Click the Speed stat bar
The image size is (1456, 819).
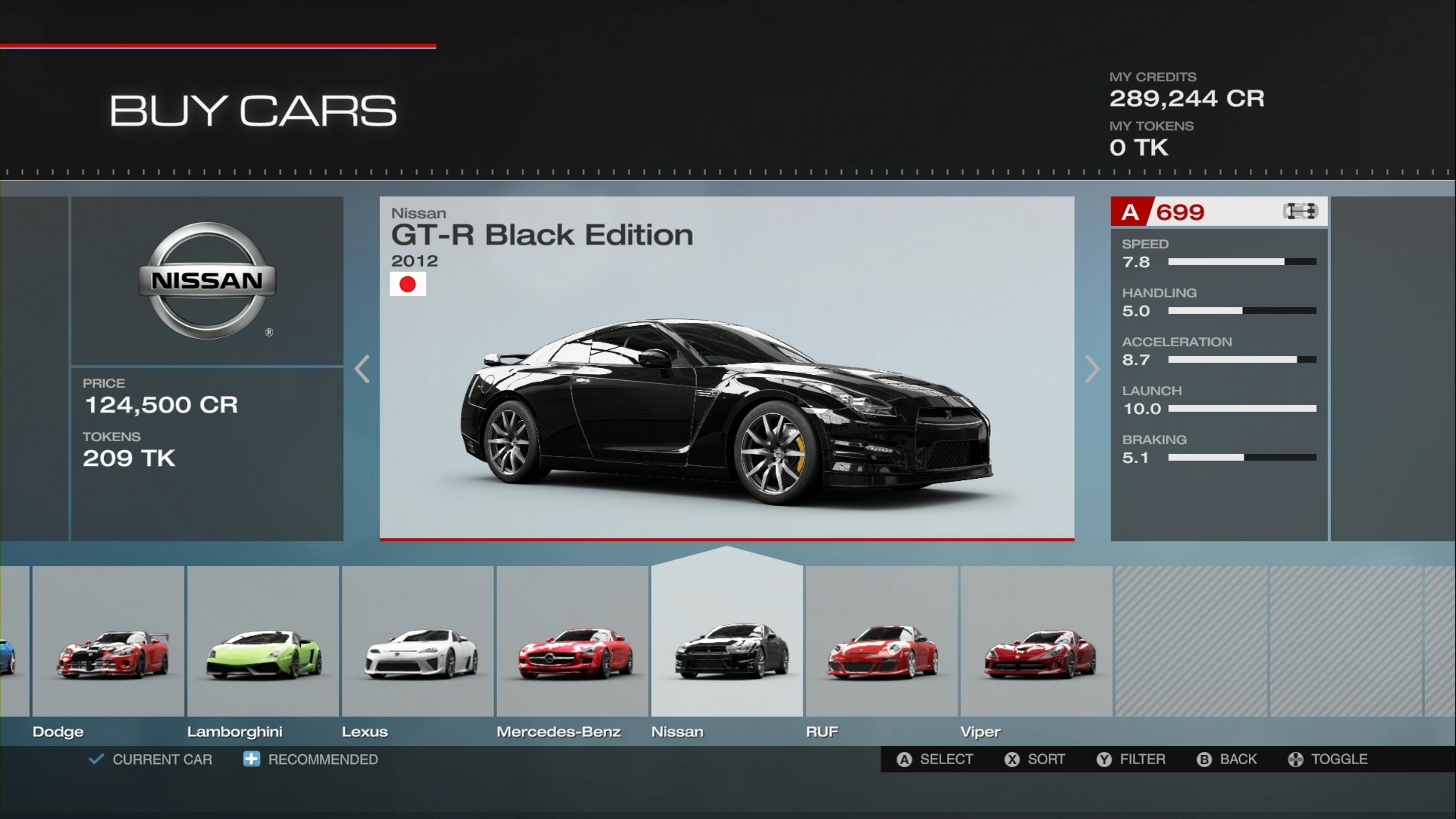click(x=1242, y=262)
